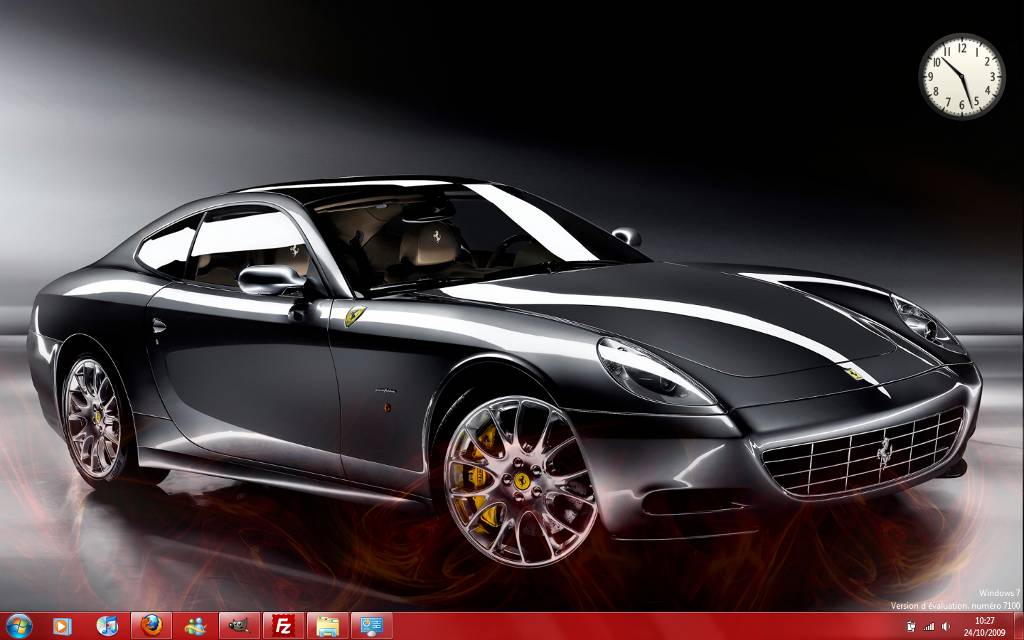Switch to the GIMP taskbar button
This screenshot has width=1024, height=640.
point(239,626)
